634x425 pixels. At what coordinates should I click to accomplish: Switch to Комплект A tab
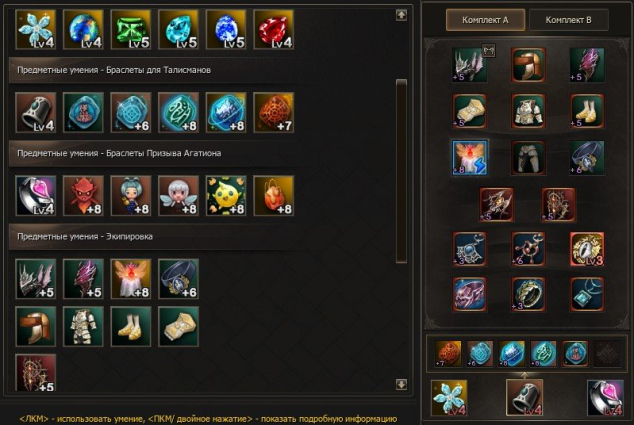point(485,20)
